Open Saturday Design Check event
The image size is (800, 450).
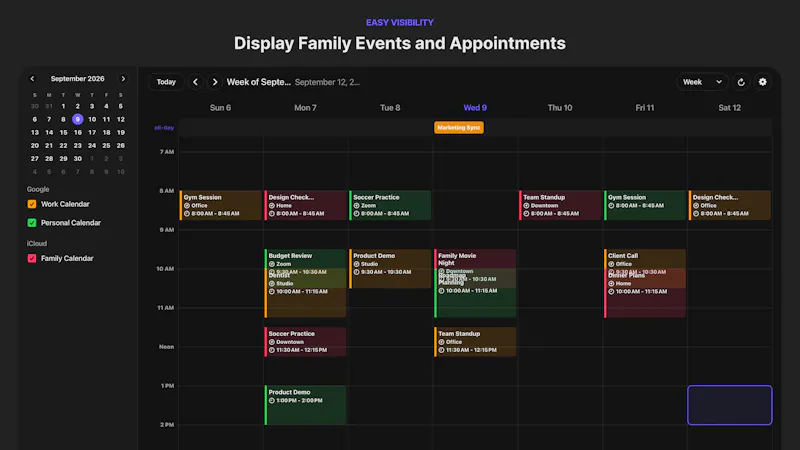point(730,205)
